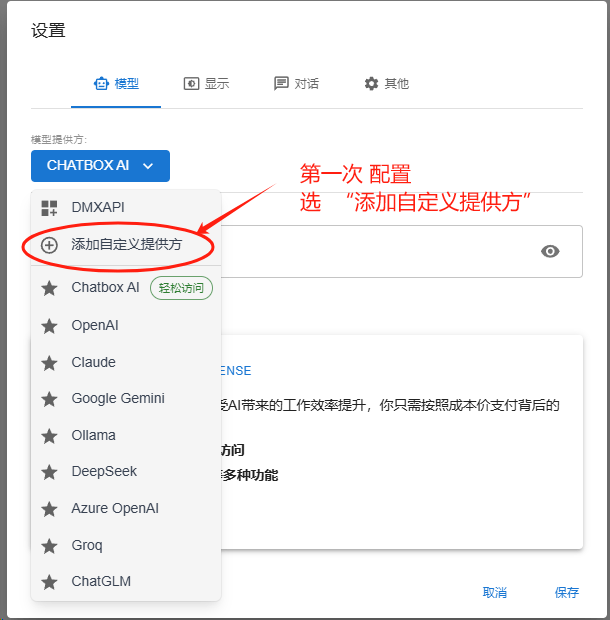Click the star icon beside Ollama
This screenshot has width=610, height=620.
49,436
